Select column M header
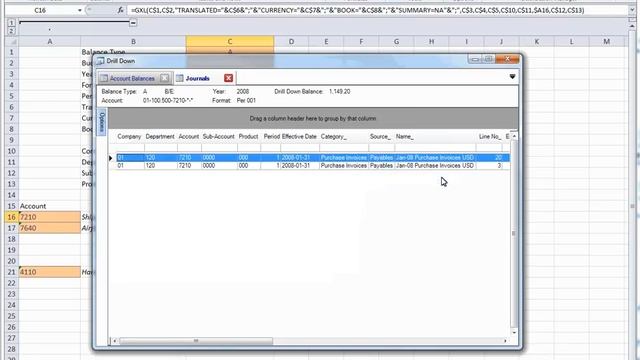 606,41
